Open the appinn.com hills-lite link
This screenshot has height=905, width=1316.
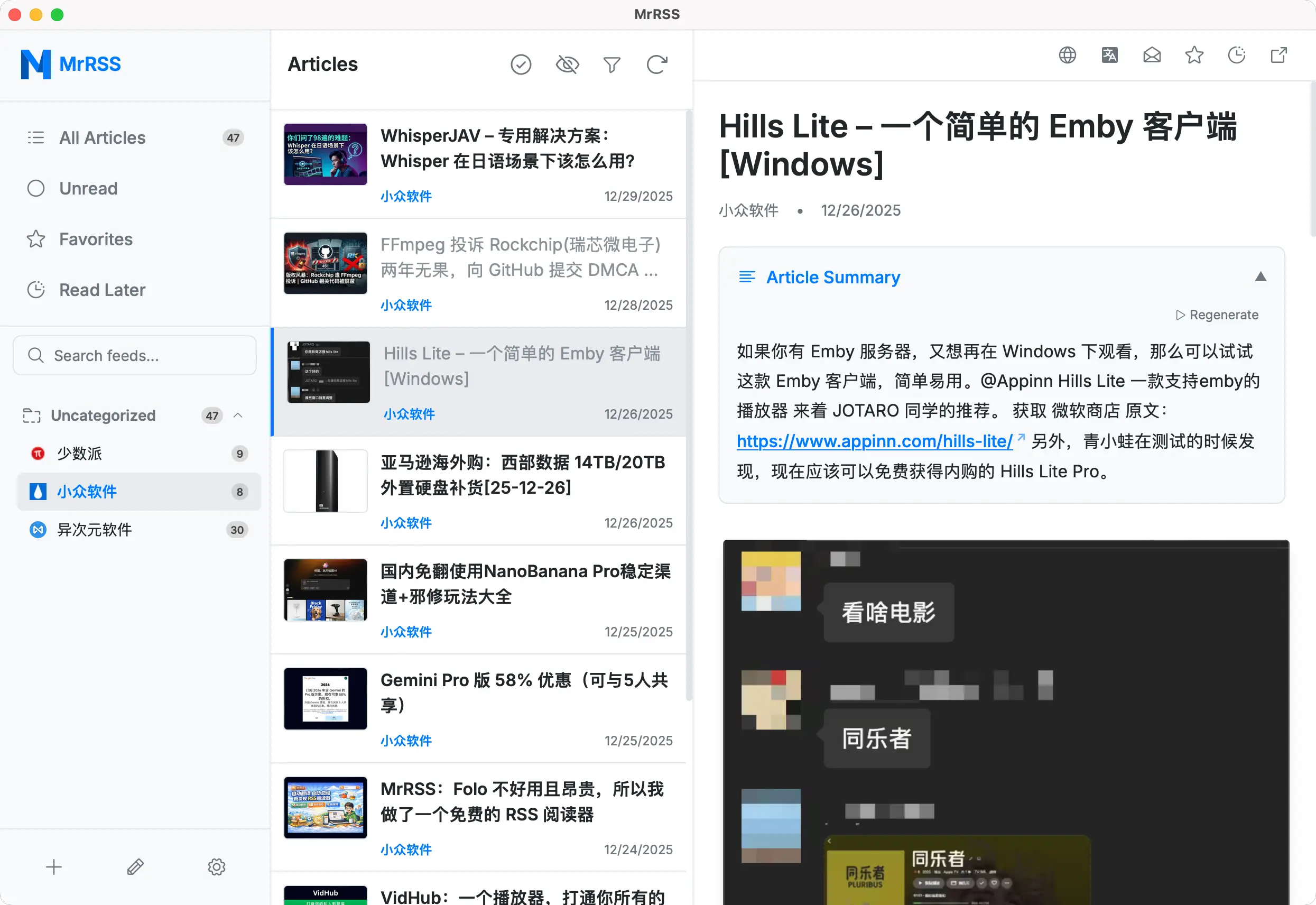[x=874, y=440]
